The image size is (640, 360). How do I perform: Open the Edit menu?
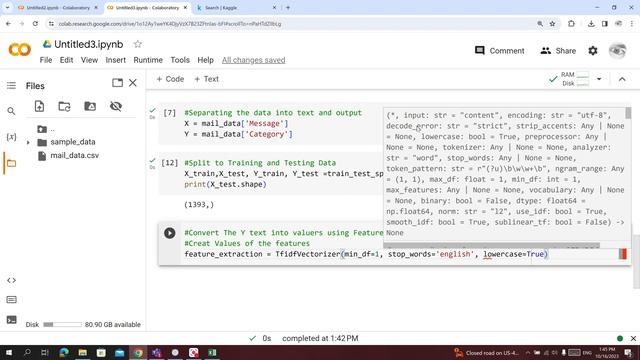point(66,60)
